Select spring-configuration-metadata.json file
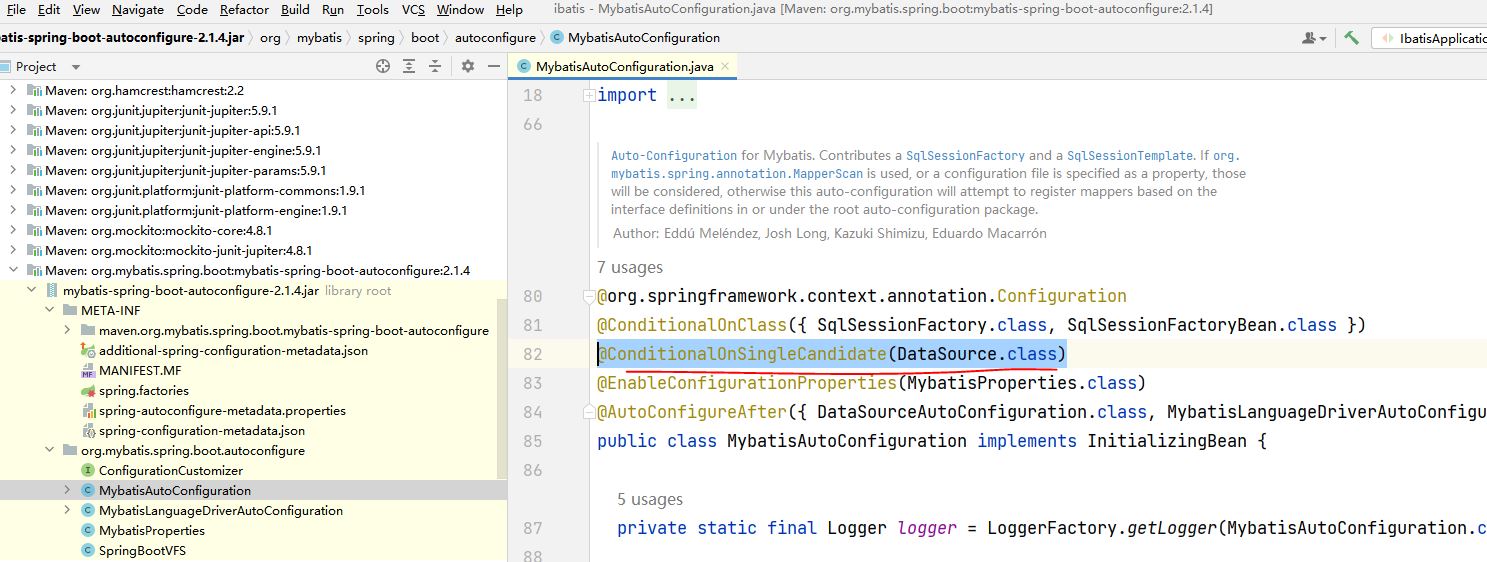1487x562 pixels. pyautogui.click(x=201, y=430)
